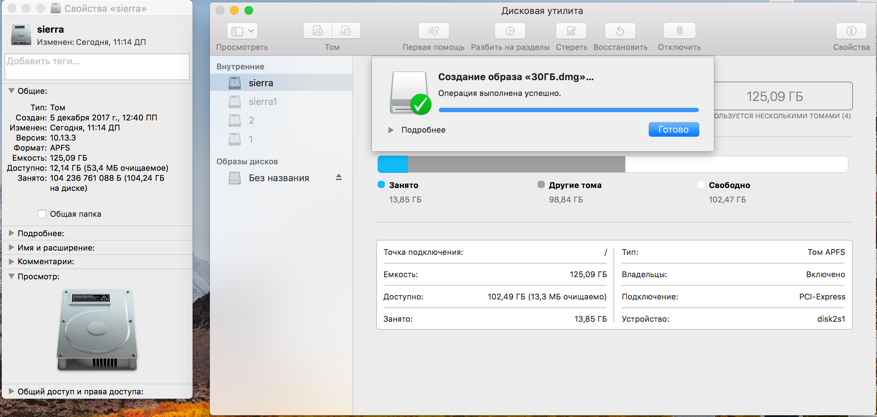Screen dimensions: 877x417
Task: Toggle the Общая папка checkbox
Action: [x=41, y=214]
